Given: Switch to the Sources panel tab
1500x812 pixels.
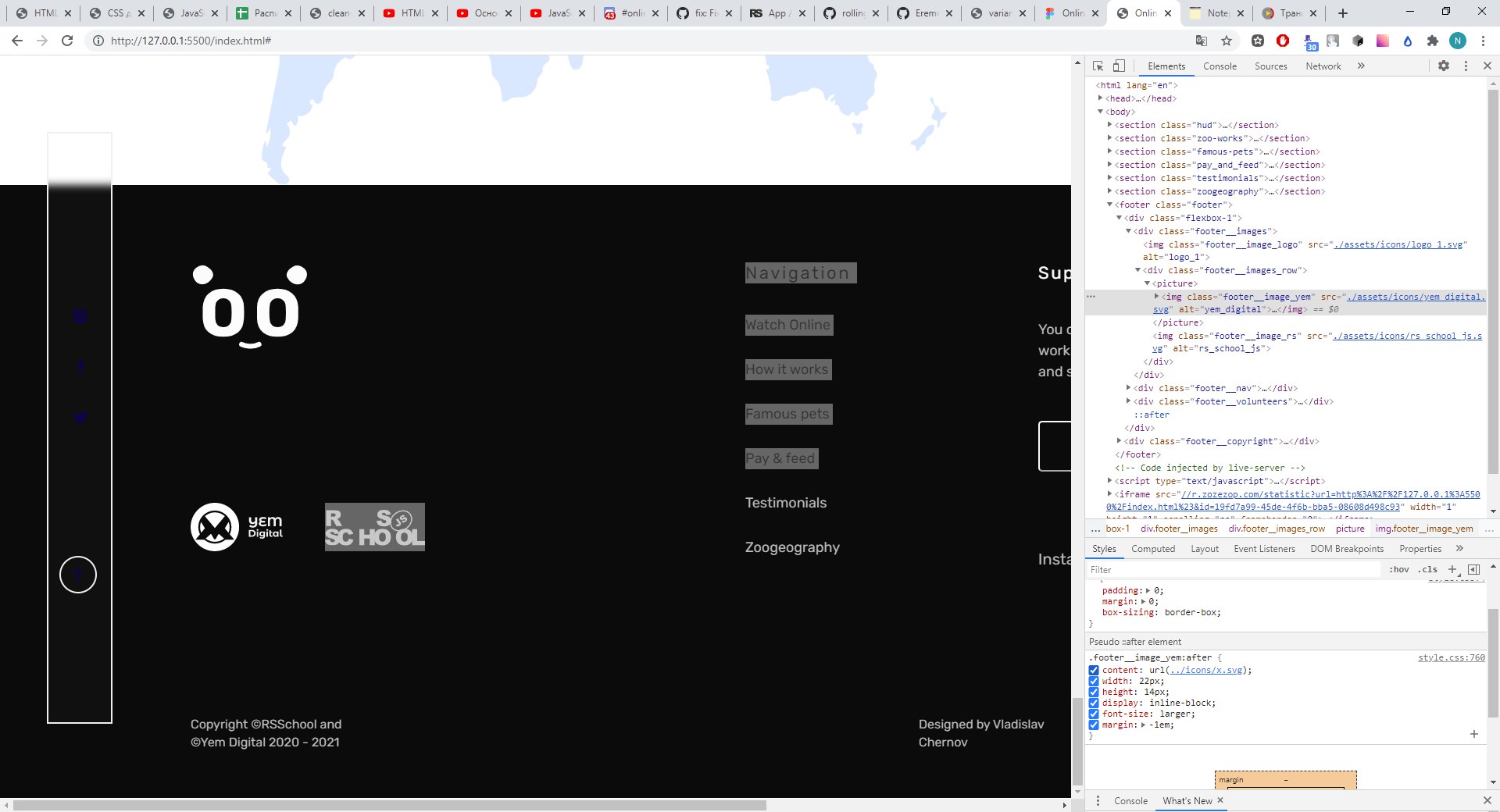Looking at the screenshot, I should (x=1271, y=66).
